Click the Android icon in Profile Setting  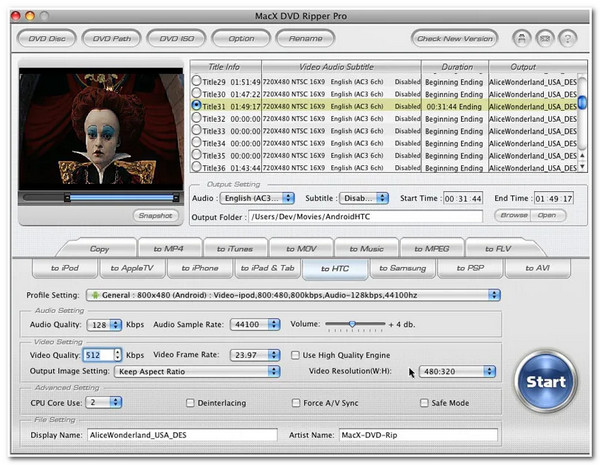tap(95, 295)
